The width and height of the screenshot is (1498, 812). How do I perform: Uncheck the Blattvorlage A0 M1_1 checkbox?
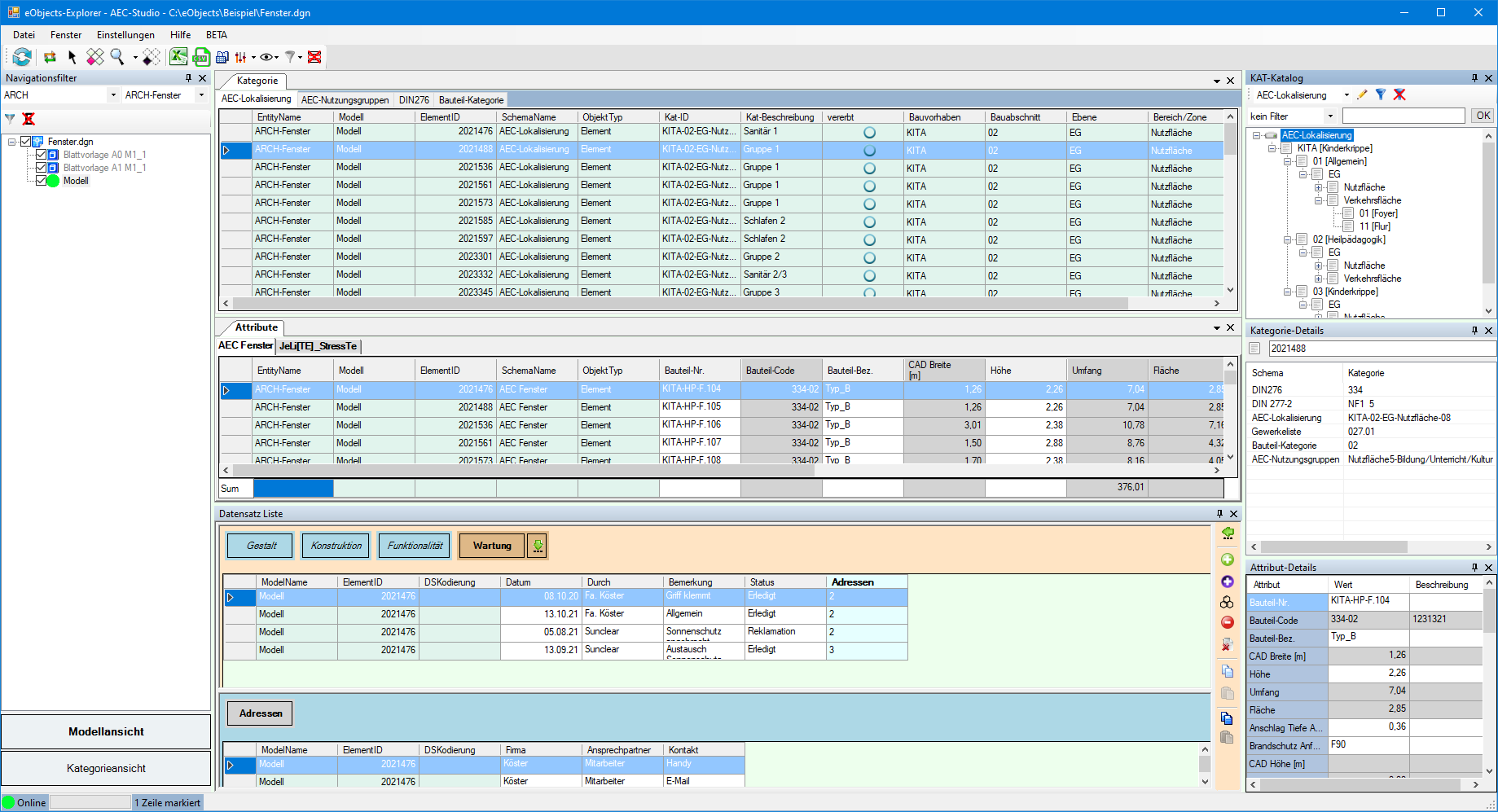41,155
